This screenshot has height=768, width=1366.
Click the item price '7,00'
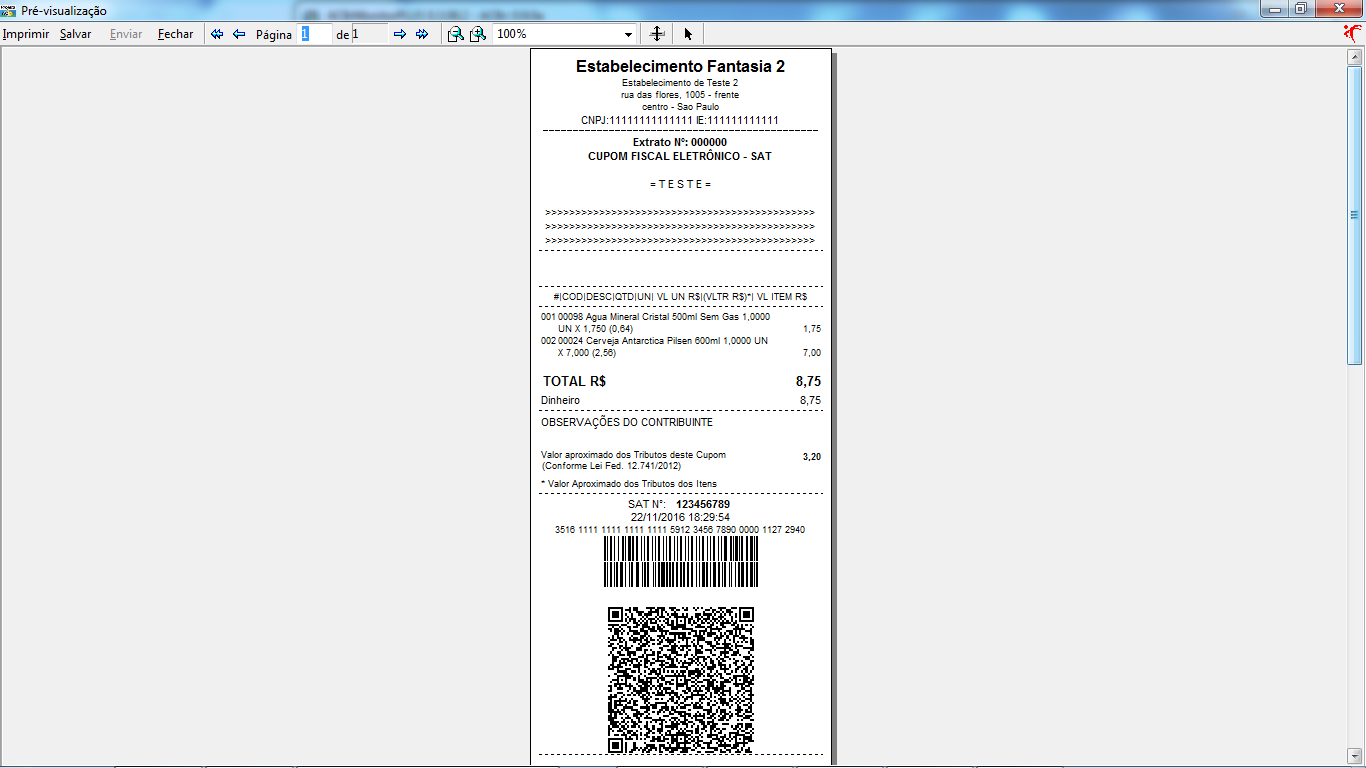tap(812, 353)
